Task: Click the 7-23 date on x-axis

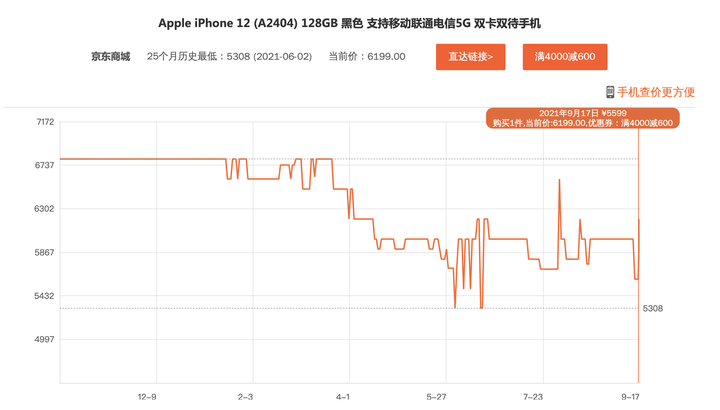Action: click(x=534, y=397)
